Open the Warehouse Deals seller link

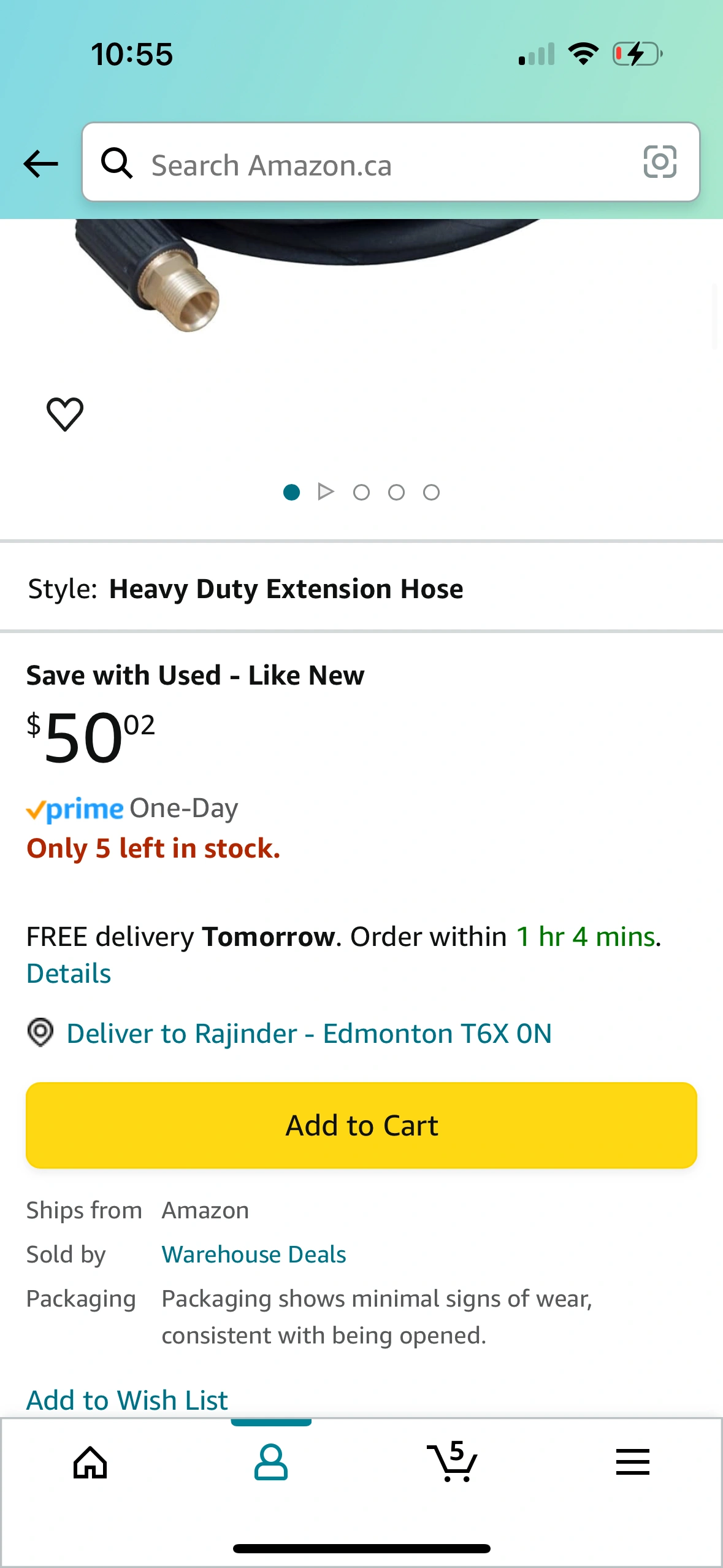254,1255
